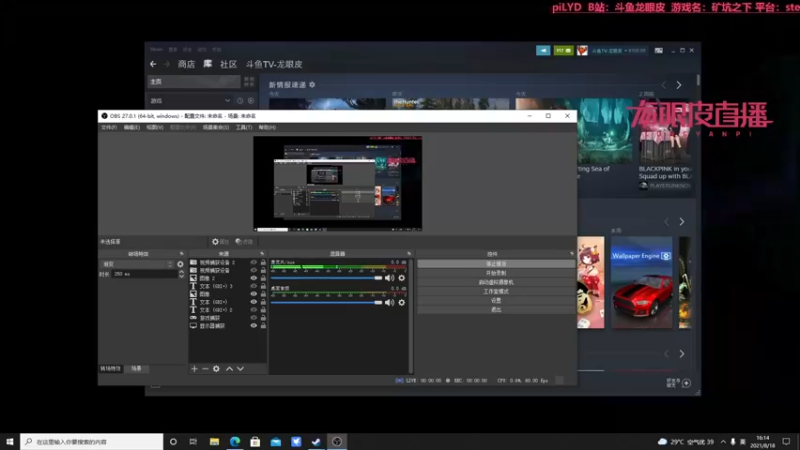This screenshot has width=800, height=450.
Task: Filter Steam library by recent clock icon
Action: (240, 101)
